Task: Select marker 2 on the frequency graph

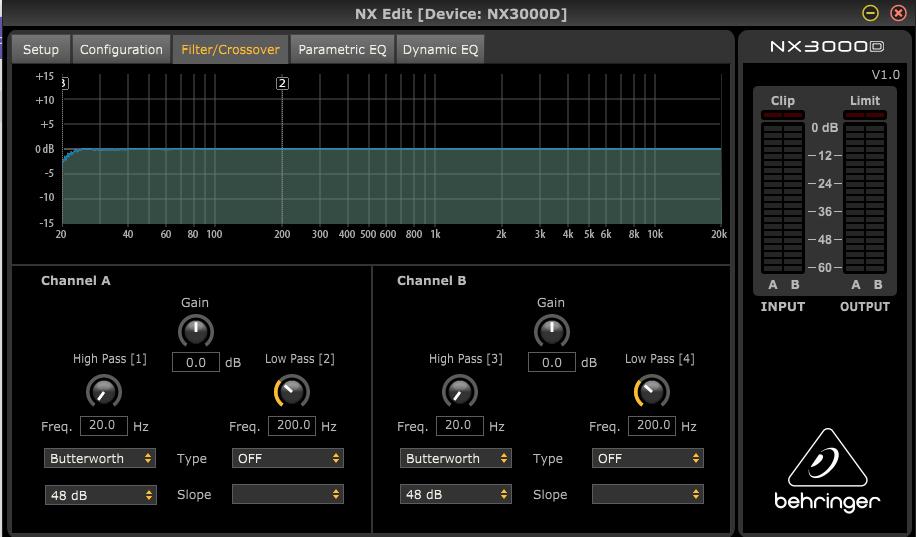Action: [282, 84]
